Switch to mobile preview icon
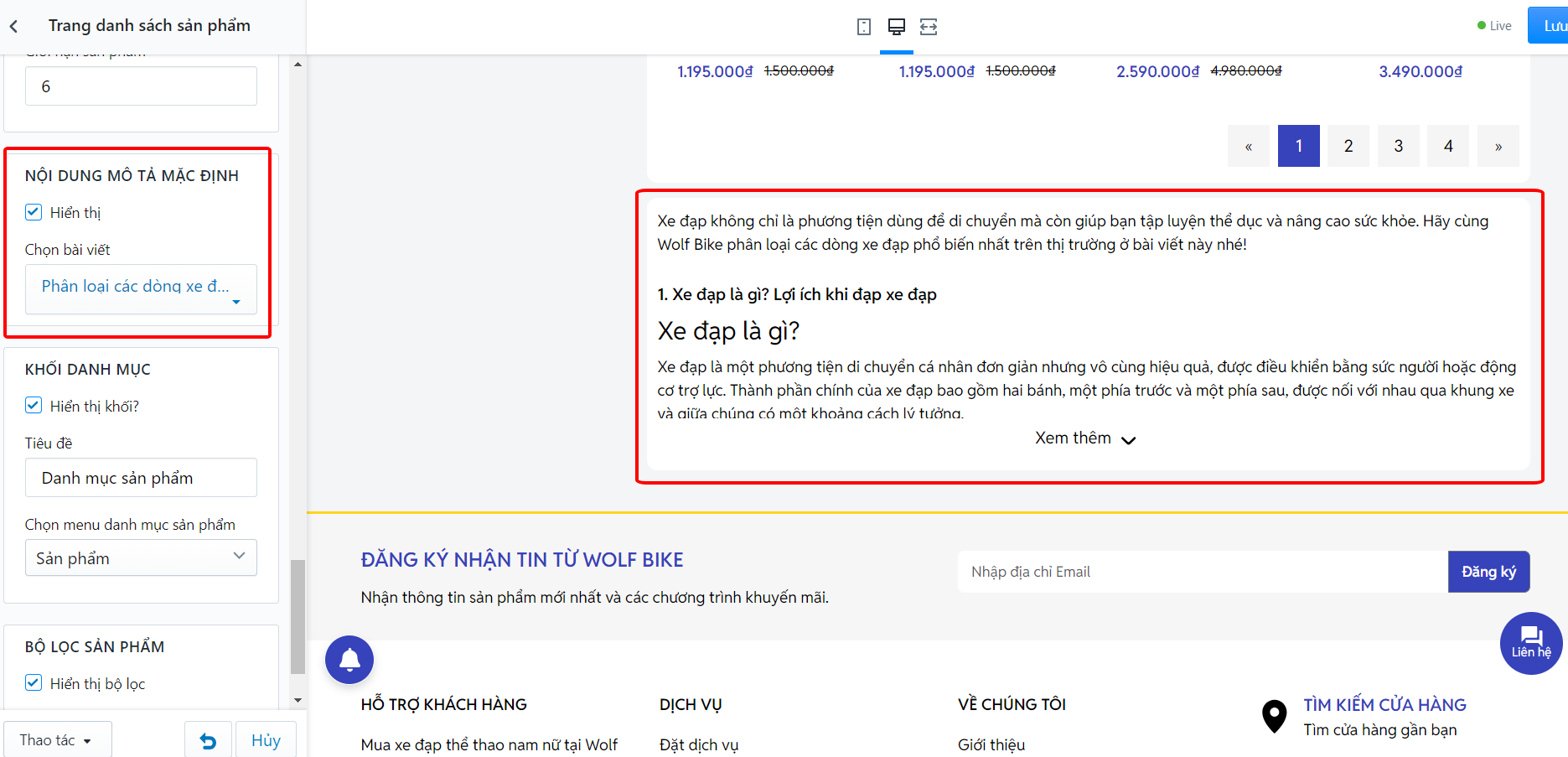1568x757 pixels. [x=864, y=27]
